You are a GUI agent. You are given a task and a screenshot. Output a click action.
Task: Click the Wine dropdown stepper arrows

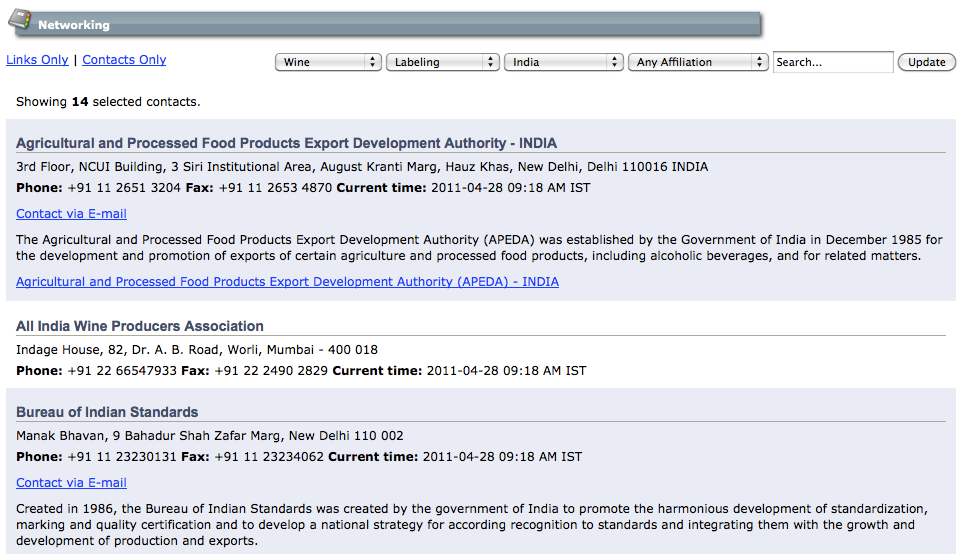(372, 62)
